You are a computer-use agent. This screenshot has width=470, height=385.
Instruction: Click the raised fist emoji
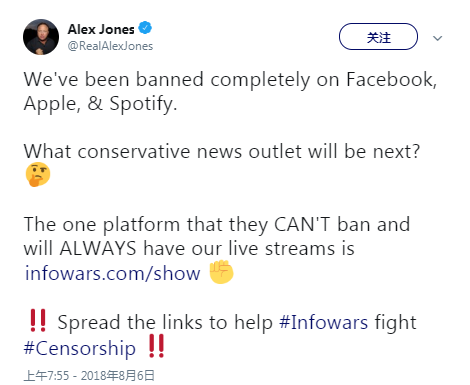point(221,272)
